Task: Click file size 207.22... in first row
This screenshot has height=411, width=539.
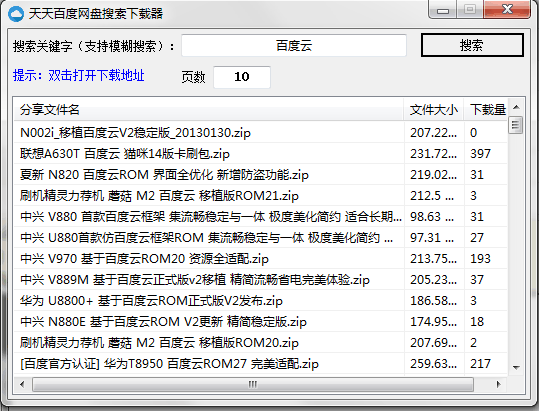Action: pyautogui.click(x=433, y=133)
